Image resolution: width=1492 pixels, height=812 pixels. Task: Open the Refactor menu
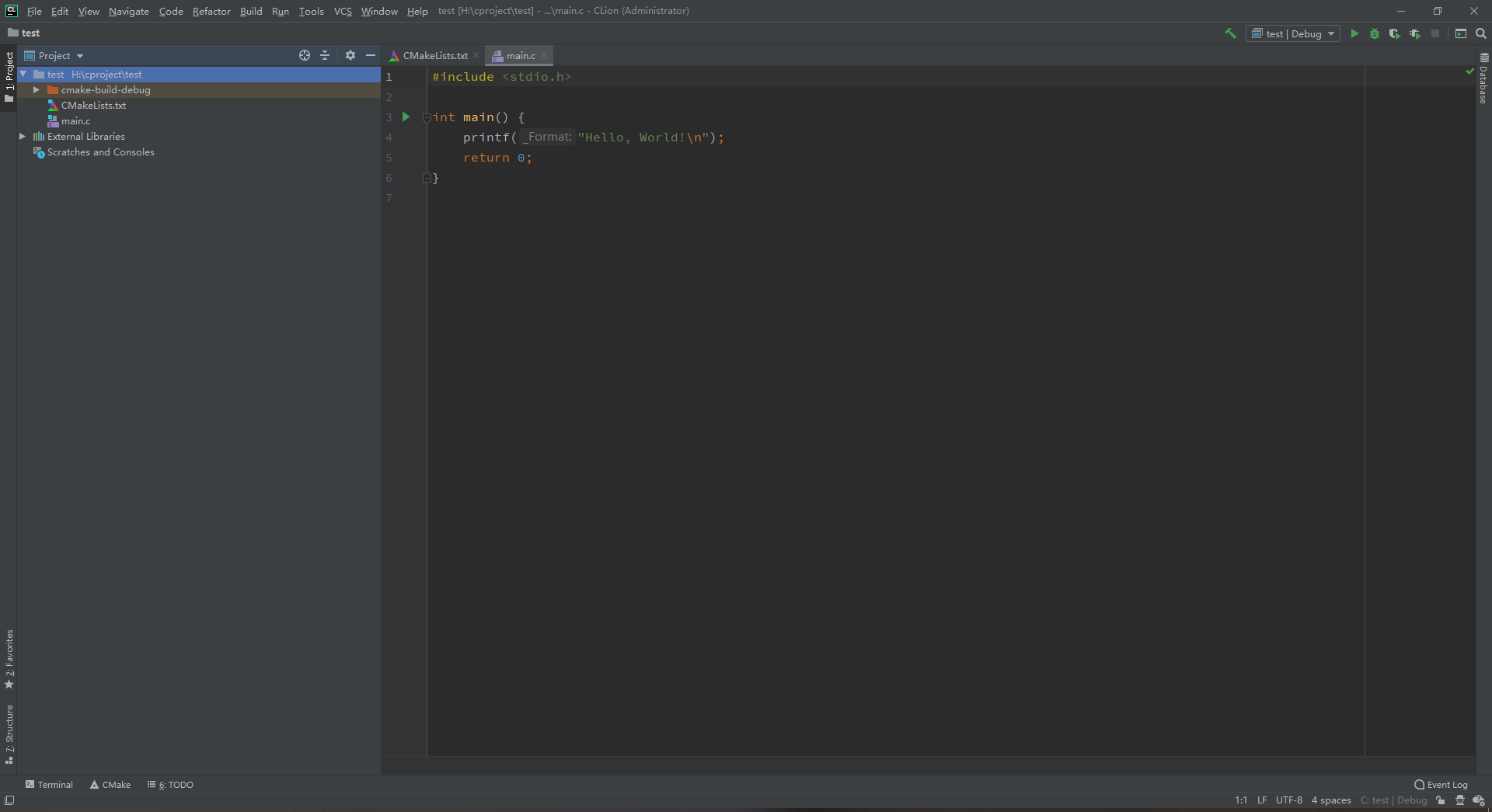tap(211, 11)
